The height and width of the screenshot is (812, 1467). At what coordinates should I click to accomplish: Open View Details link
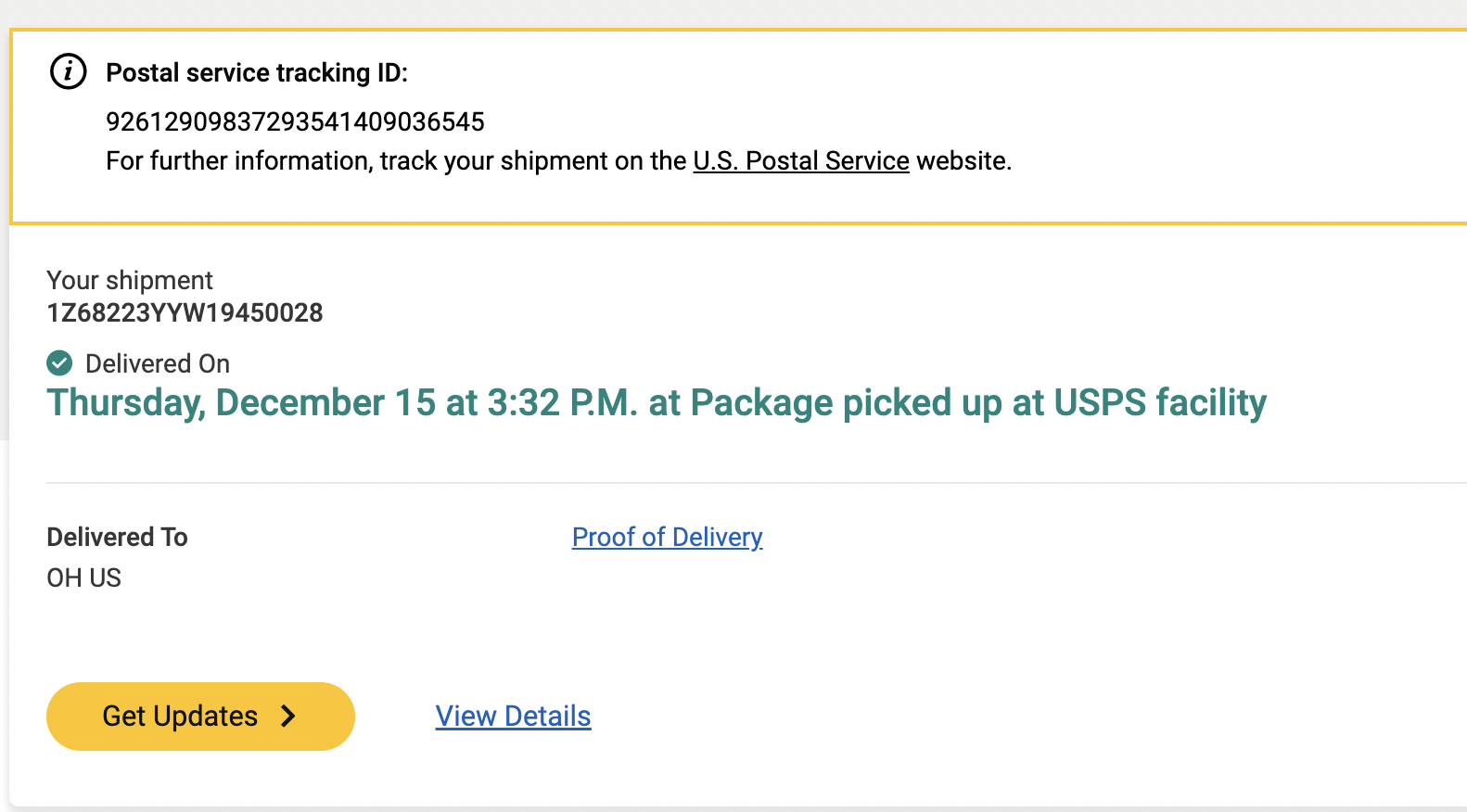click(513, 716)
